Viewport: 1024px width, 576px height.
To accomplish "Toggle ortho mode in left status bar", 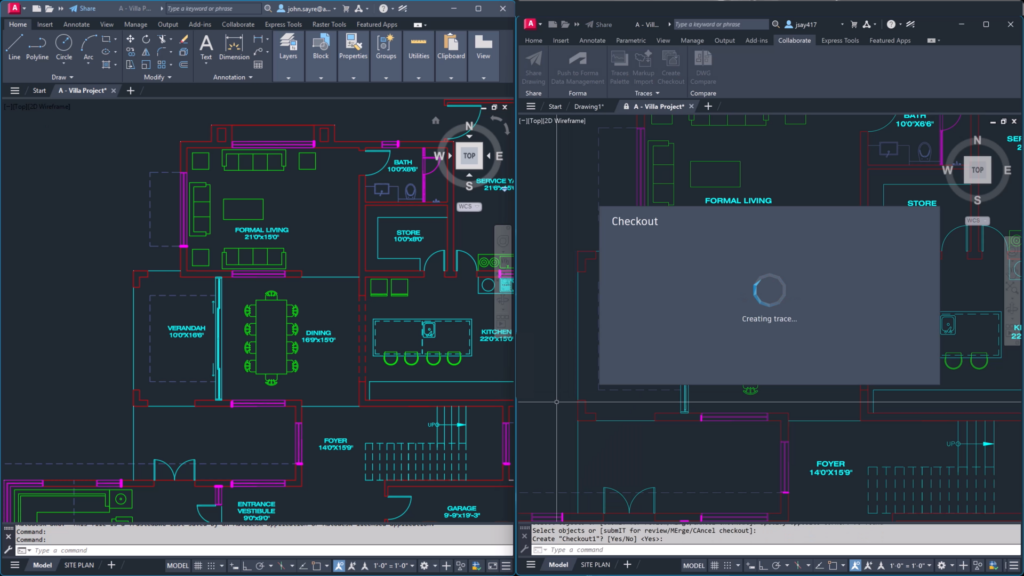I will [247, 566].
